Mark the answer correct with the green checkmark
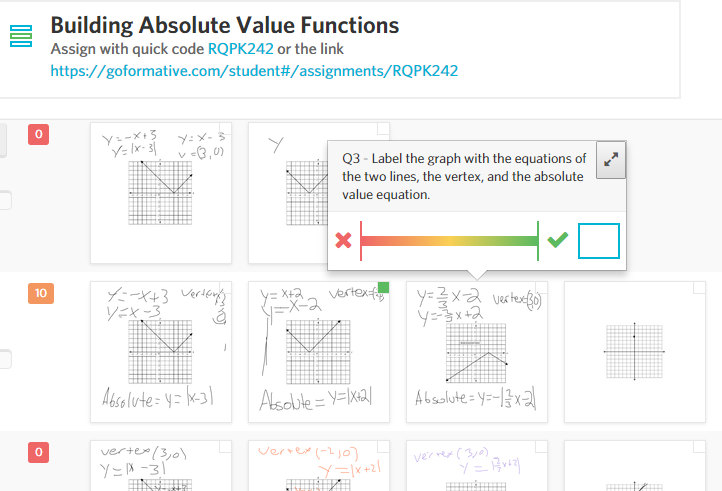This screenshot has height=491, width=722. [558, 240]
